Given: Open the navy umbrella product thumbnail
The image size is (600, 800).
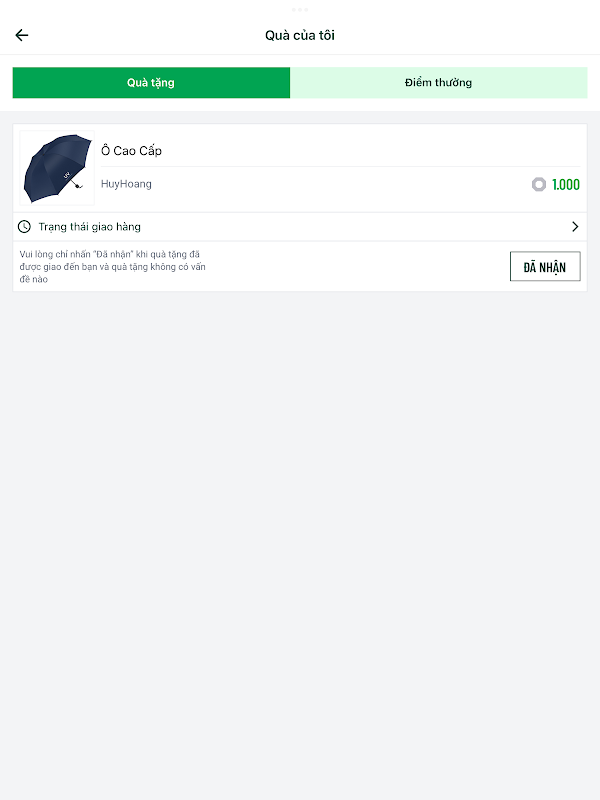Looking at the screenshot, I should click(x=57, y=168).
